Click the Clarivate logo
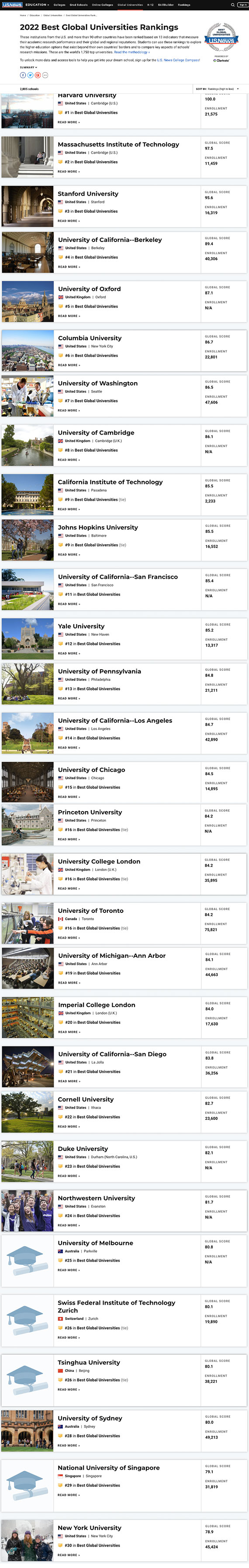The image size is (249, 1568). coord(221,60)
